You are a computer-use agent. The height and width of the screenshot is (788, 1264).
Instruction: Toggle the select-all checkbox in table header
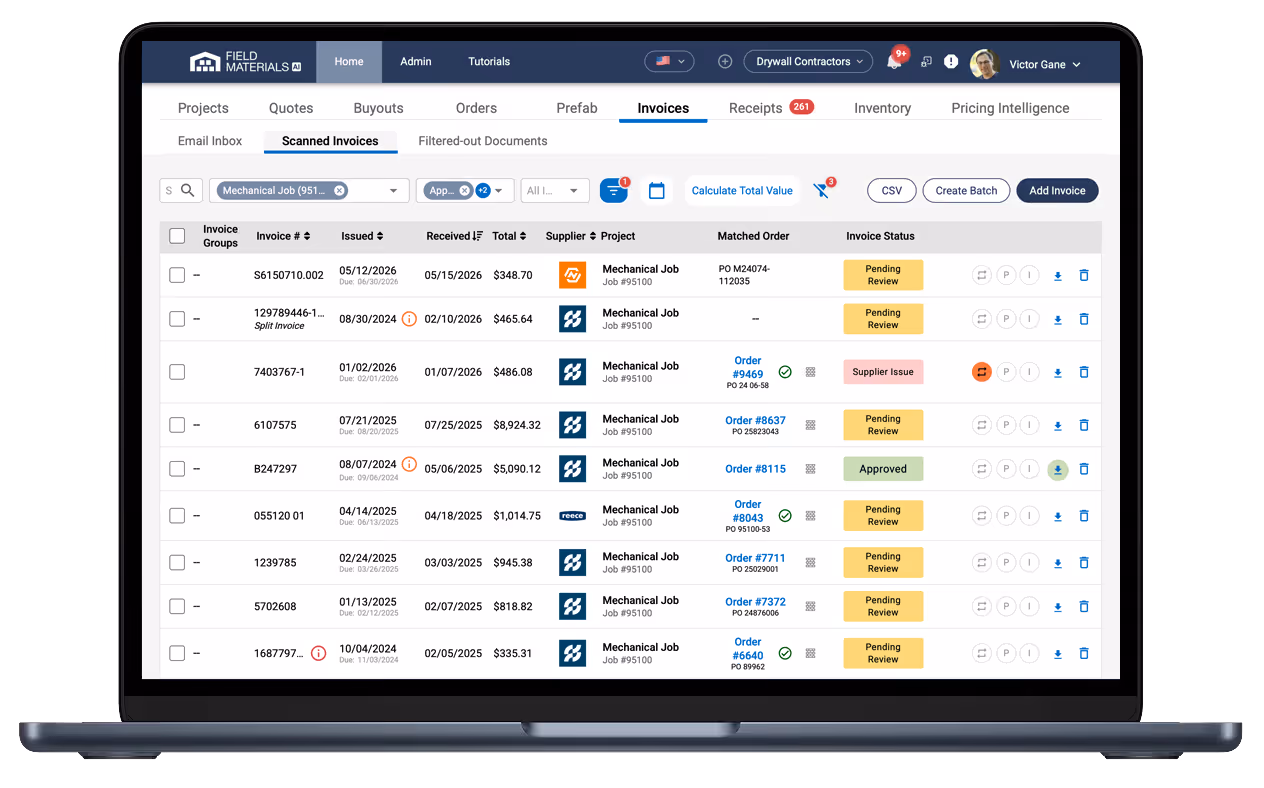[177, 236]
